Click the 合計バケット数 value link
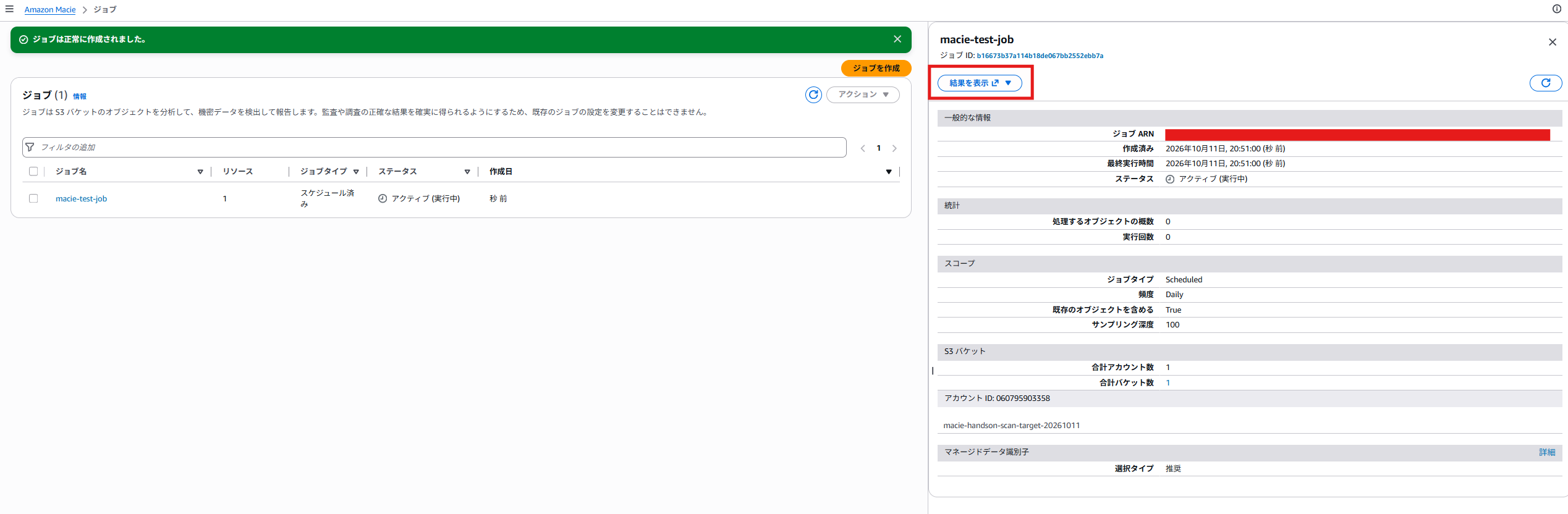 [1168, 382]
